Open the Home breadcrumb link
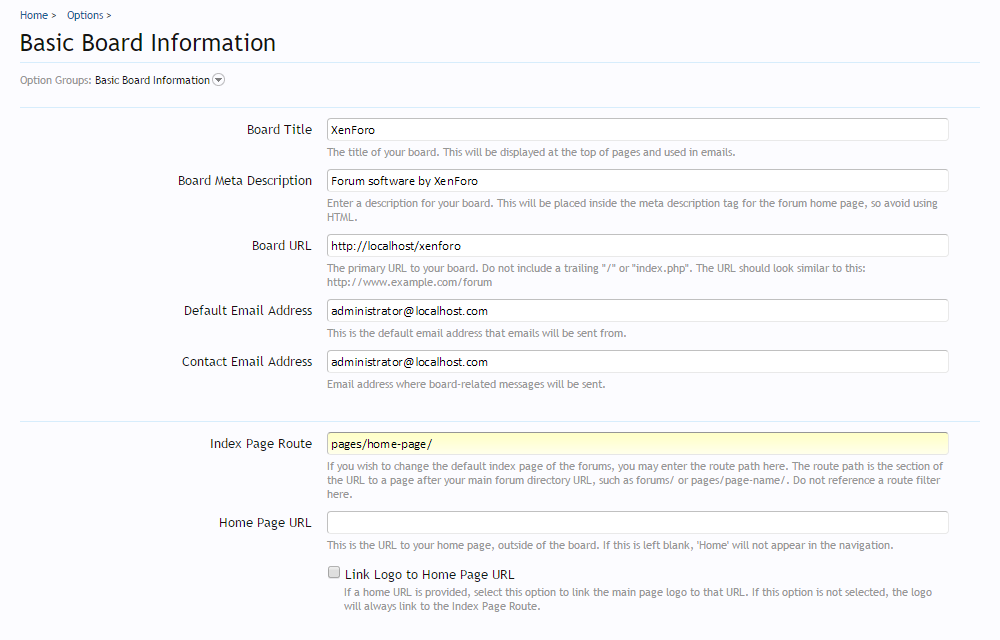The height and width of the screenshot is (640, 1000). (34, 15)
